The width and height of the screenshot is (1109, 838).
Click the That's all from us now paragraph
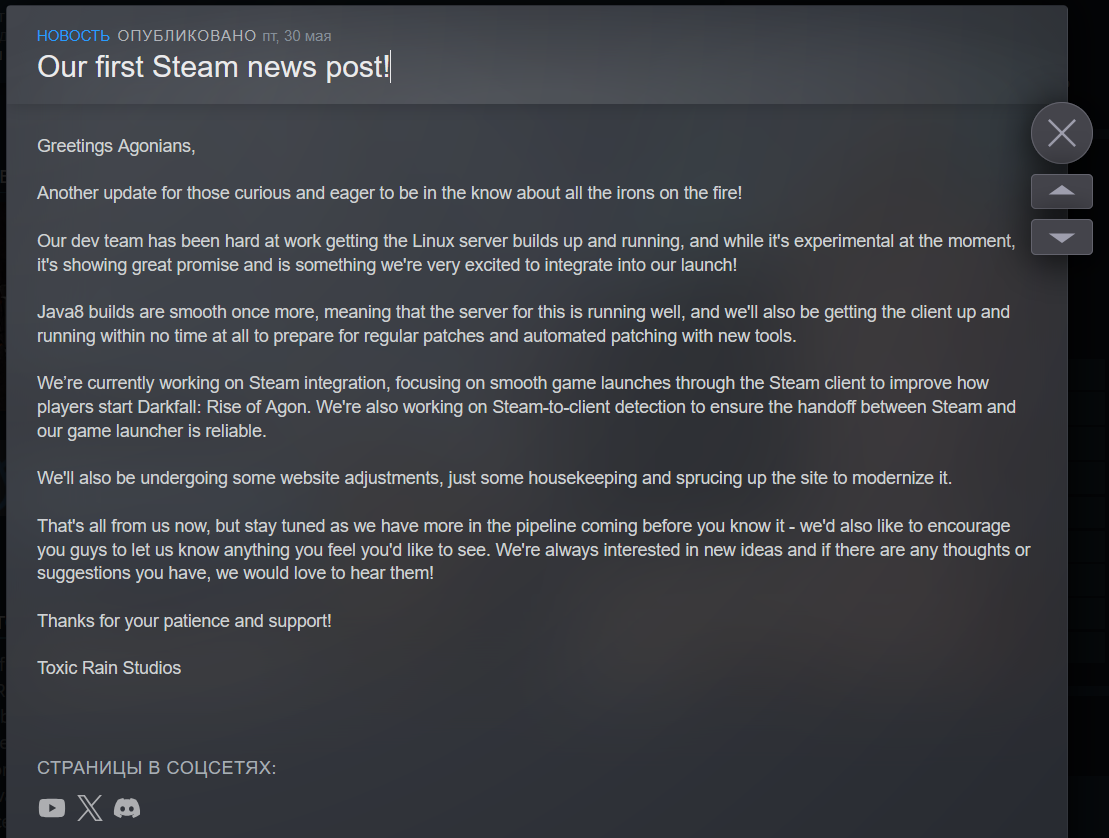[533, 549]
